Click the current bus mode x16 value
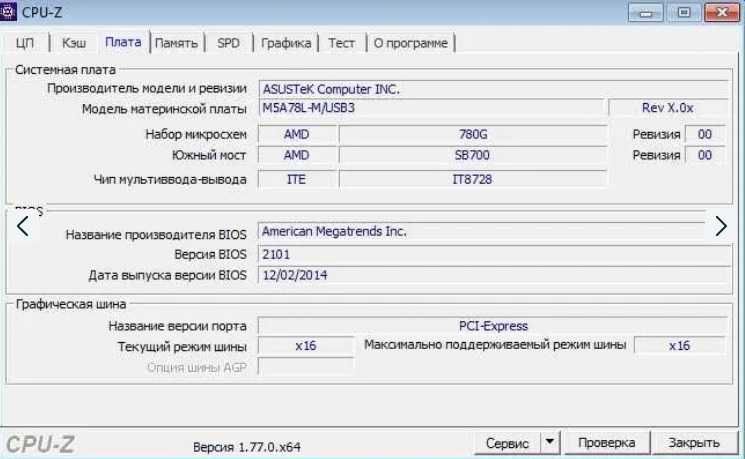This screenshot has width=745, height=459. [306, 346]
